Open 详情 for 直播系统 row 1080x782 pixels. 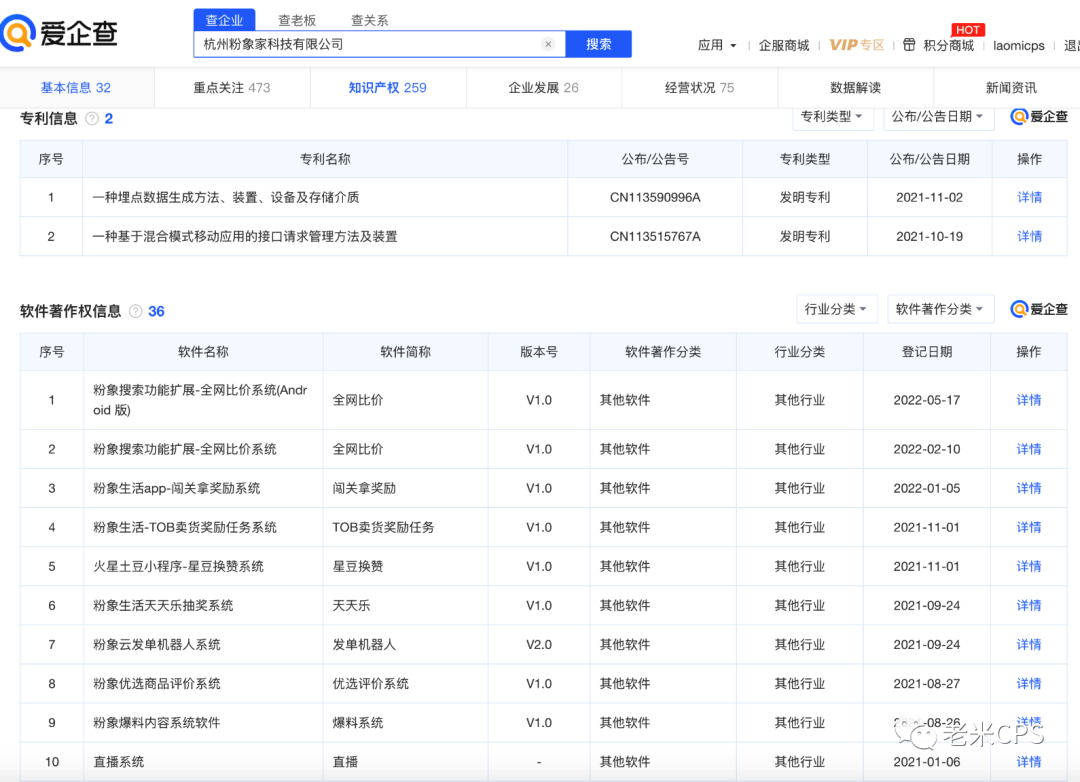1028,762
